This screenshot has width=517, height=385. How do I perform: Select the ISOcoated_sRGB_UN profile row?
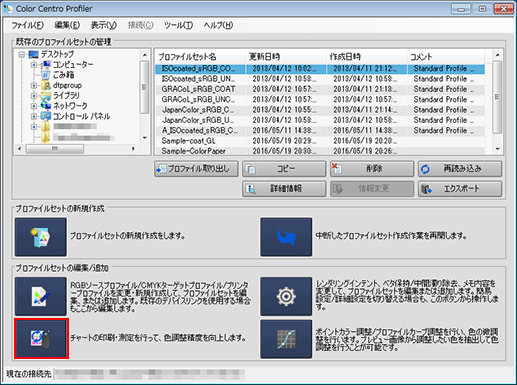click(x=320, y=79)
